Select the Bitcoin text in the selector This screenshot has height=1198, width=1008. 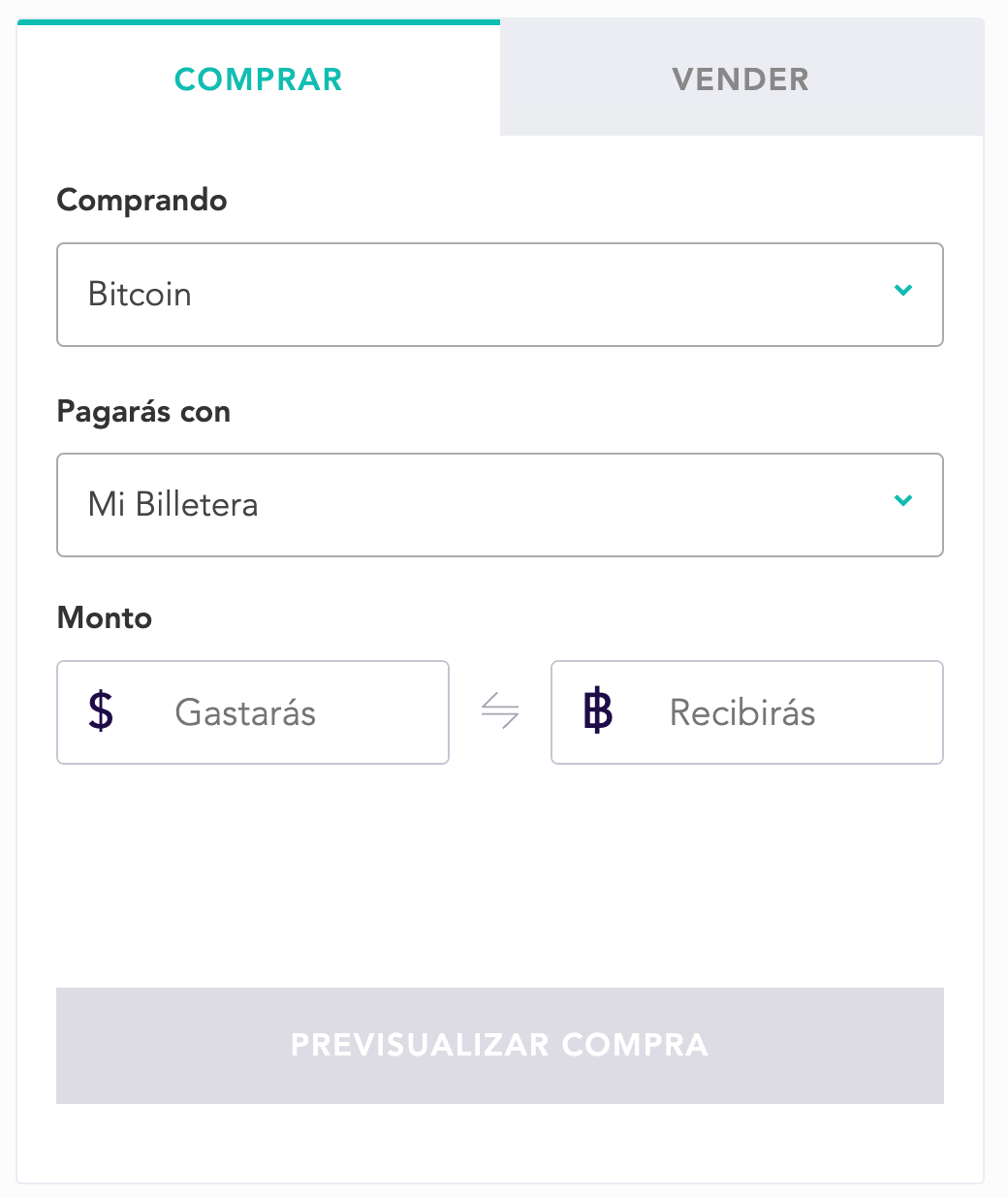click(140, 294)
